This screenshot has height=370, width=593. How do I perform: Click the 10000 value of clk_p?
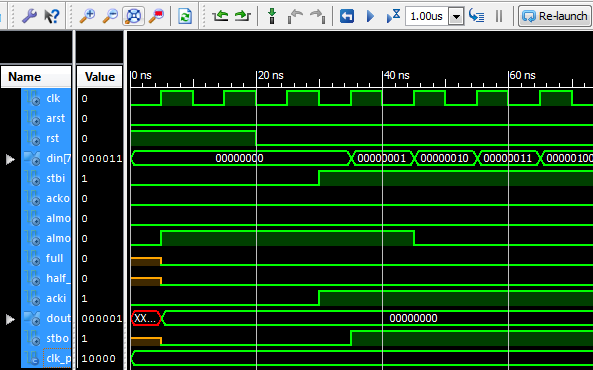point(98,359)
